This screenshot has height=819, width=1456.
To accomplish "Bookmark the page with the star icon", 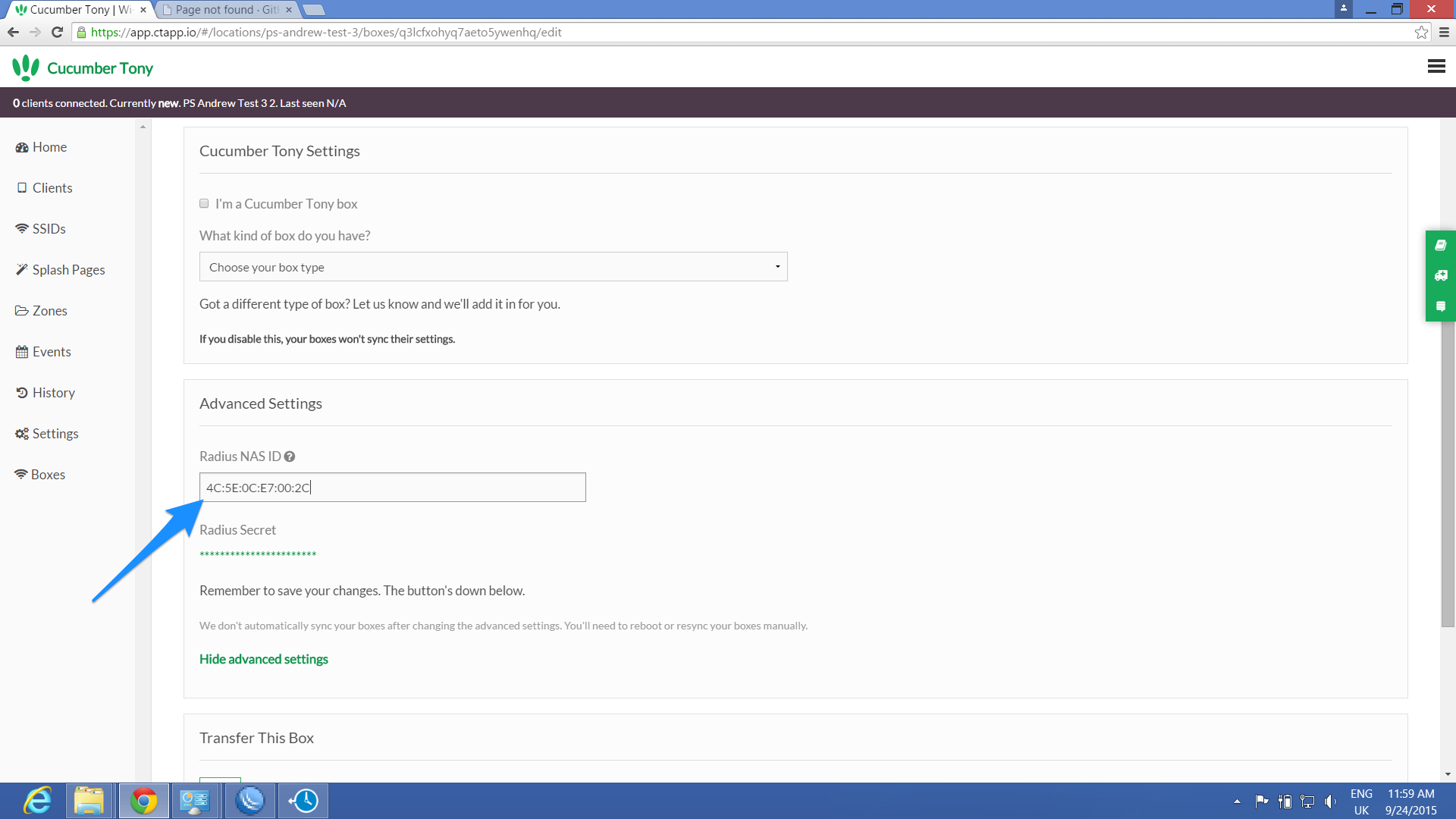I will click(1421, 32).
